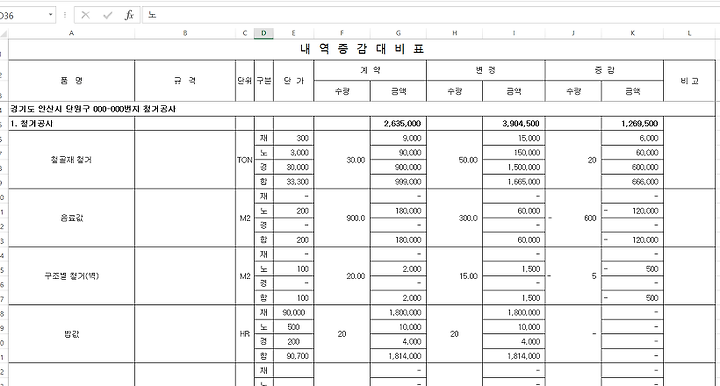Select column C header
This screenshot has width=720, height=386.
tap(245, 33)
